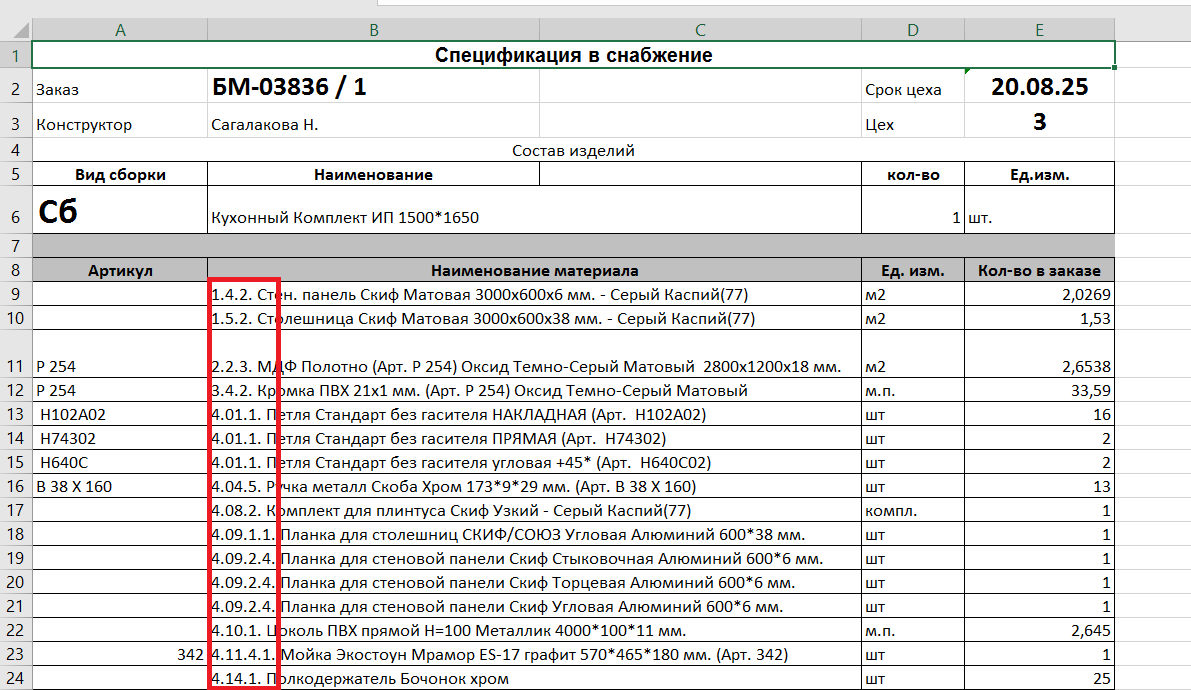This screenshot has height=690, width=1191.
Task: Select 'Наименование материала' header cell
Action: pyautogui.click(x=534, y=271)
